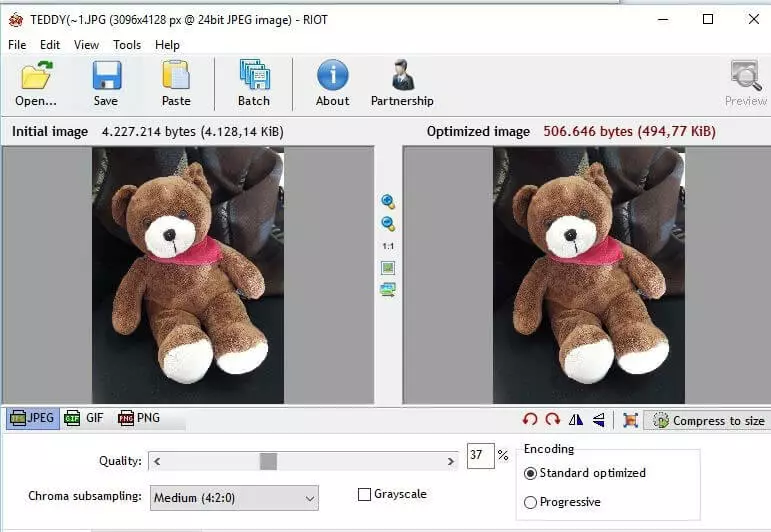Show the About dialog
771x532 pixels.
click(x=332, y=84)
